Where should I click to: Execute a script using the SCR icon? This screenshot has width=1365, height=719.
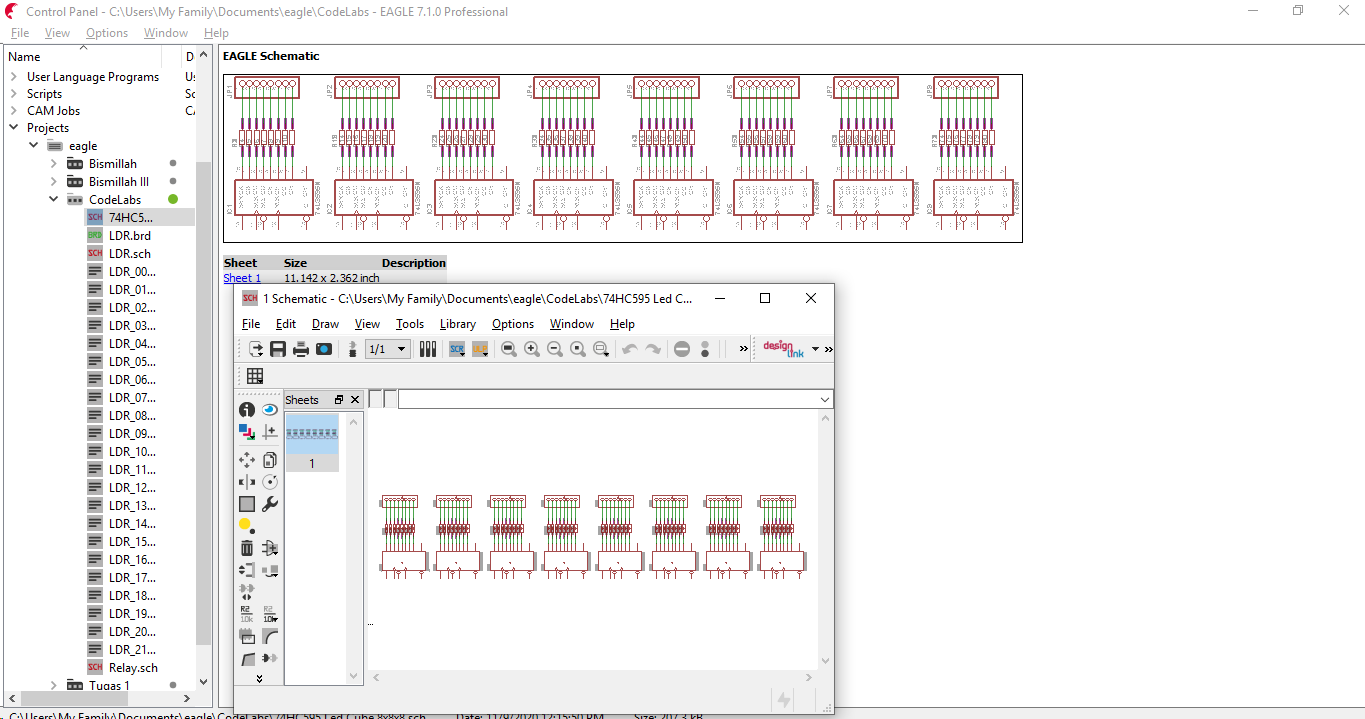[x=457, y=348]
